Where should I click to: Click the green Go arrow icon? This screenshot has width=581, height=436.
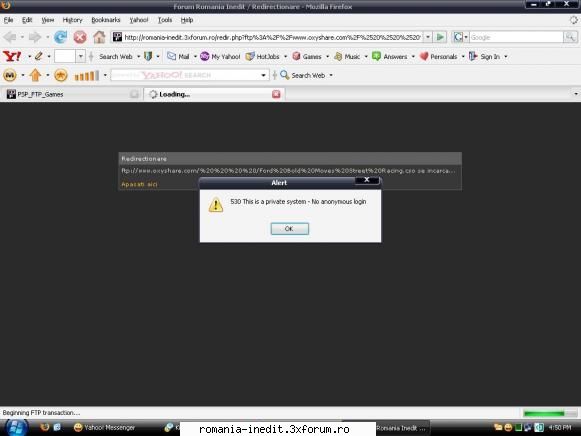coord(440,37)
